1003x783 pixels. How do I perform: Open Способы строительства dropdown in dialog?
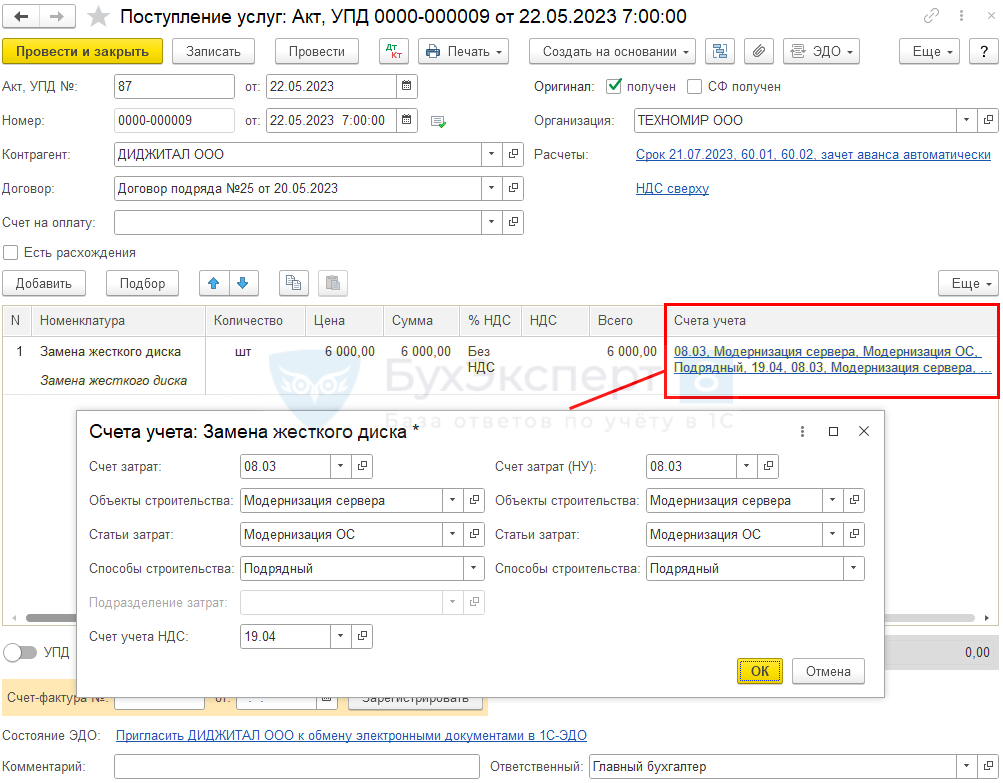pos(470,569)
